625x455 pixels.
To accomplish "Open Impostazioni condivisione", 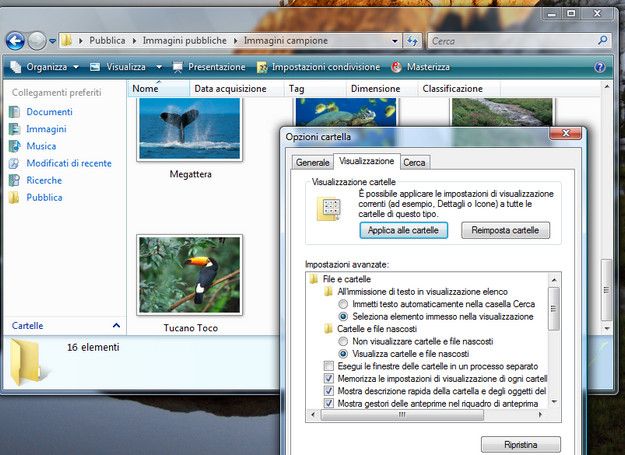I will point(318,67).
